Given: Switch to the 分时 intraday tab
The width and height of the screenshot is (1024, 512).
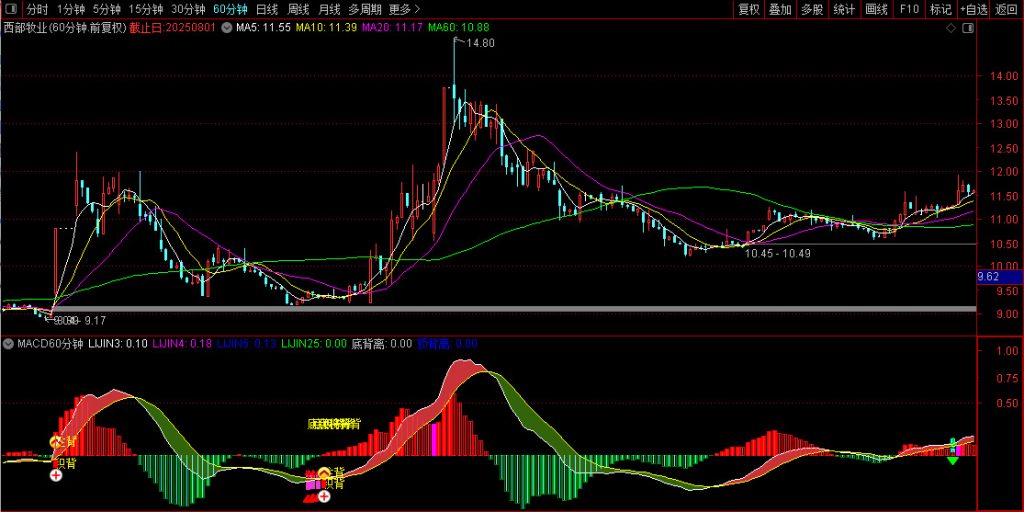Looking at the screenshot, I should [37, 9].
